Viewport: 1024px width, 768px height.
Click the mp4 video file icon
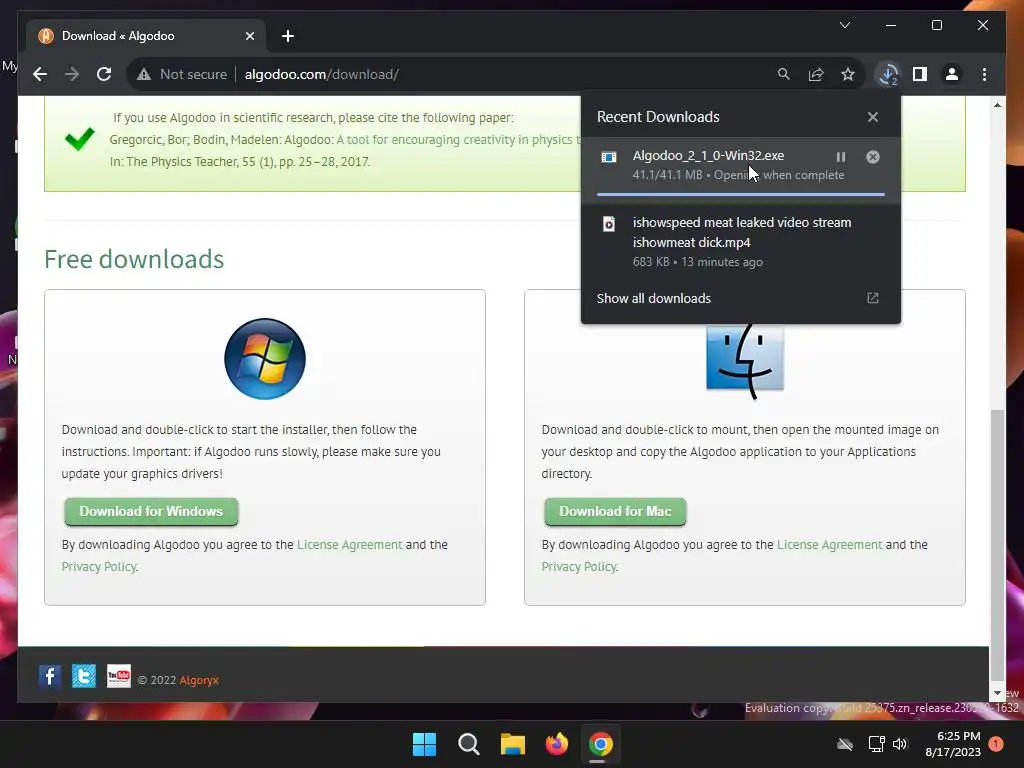(609, 224)
